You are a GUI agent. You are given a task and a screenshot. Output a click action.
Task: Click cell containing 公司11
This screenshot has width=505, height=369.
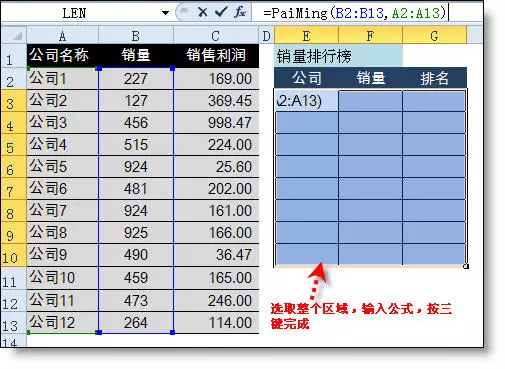(62, 301)
